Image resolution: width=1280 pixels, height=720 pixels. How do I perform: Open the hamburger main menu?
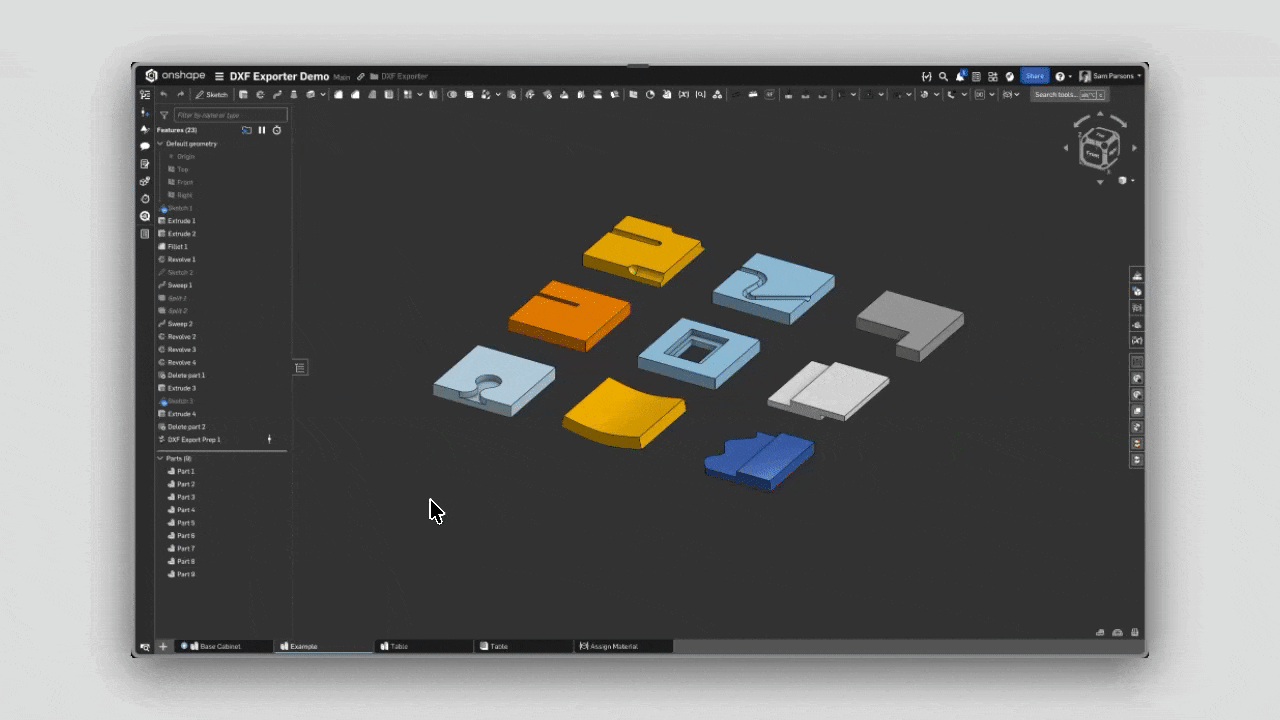click(219, 76)
